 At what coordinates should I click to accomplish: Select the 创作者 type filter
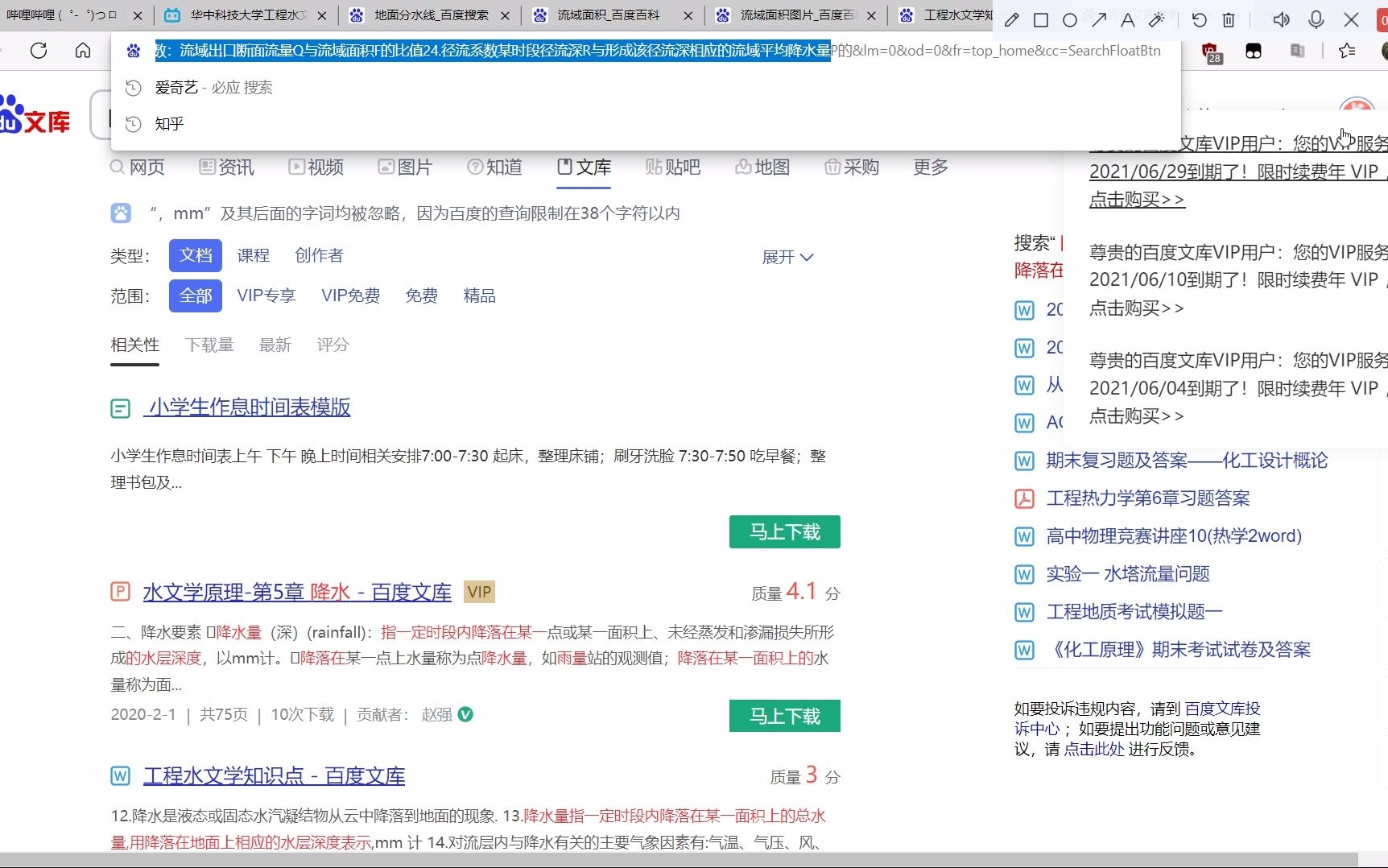(320, 255)
